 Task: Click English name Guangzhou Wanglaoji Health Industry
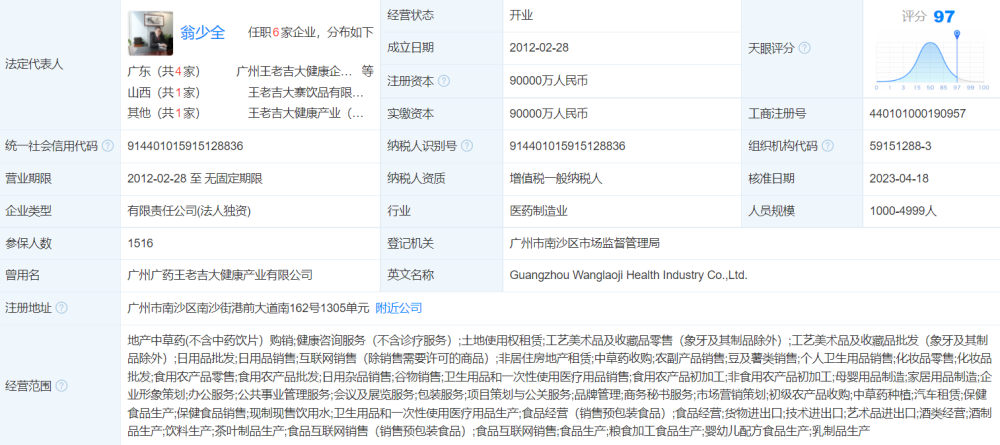point(628,275)
